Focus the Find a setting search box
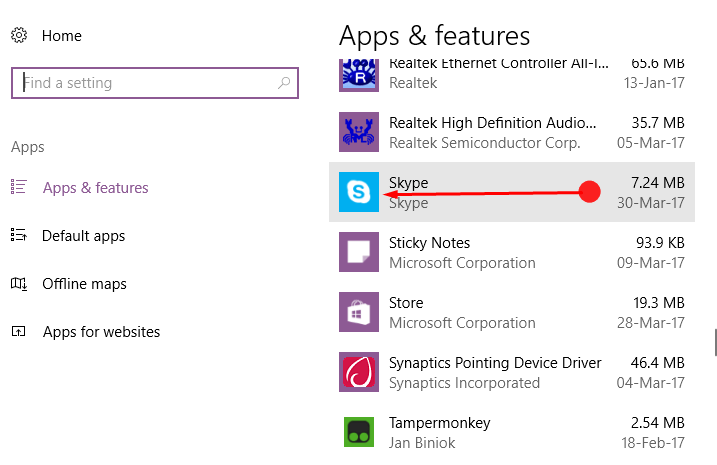The width and height of the screenshot is (717, 465). (x=155, y=83)
